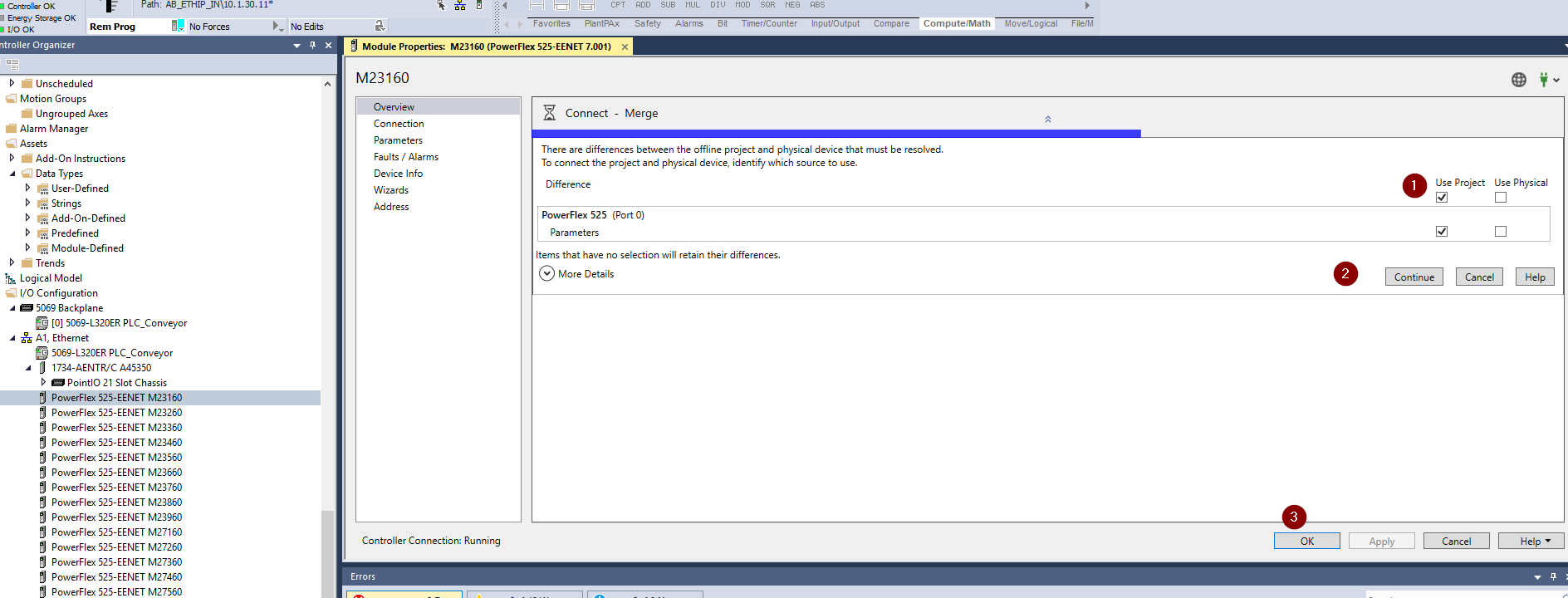1568x598 pixels.
Task: Open Device Info page
Action: [398, 174]
